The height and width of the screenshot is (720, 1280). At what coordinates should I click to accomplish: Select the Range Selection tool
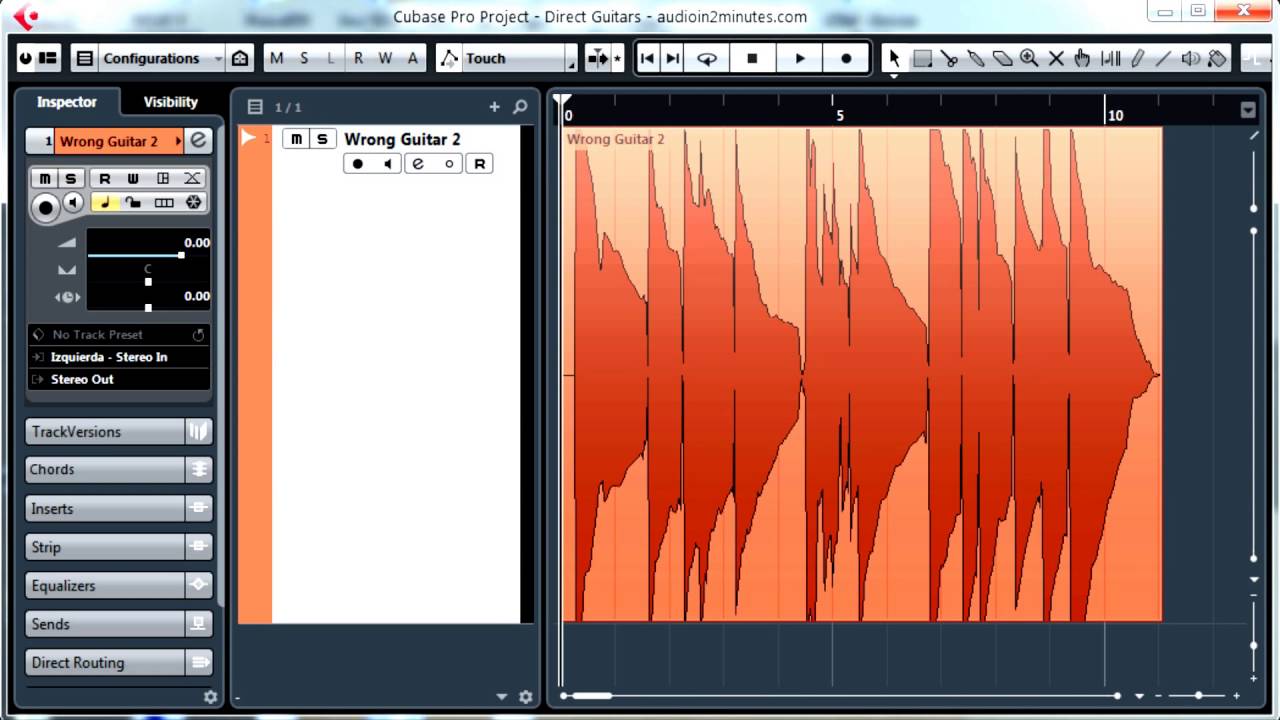tap(922, 58)
